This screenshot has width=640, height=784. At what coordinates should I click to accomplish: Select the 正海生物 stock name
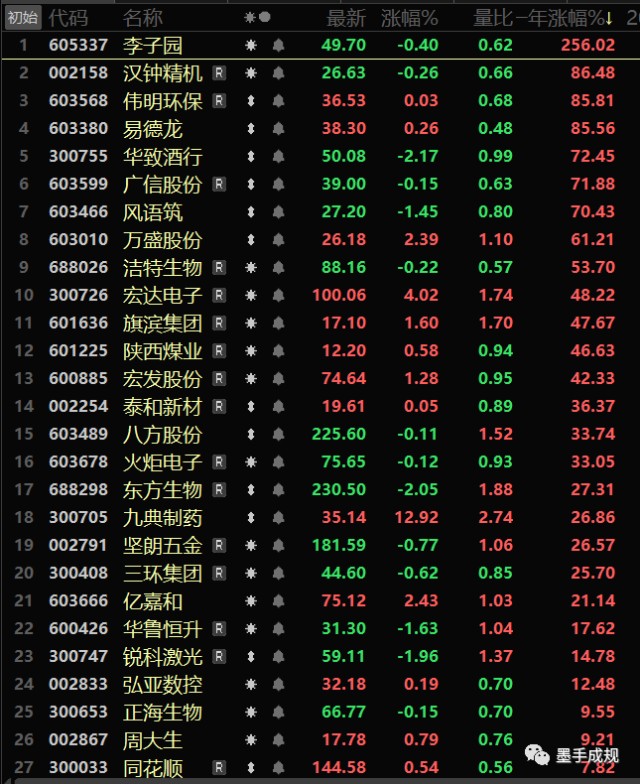coord(163,712)
